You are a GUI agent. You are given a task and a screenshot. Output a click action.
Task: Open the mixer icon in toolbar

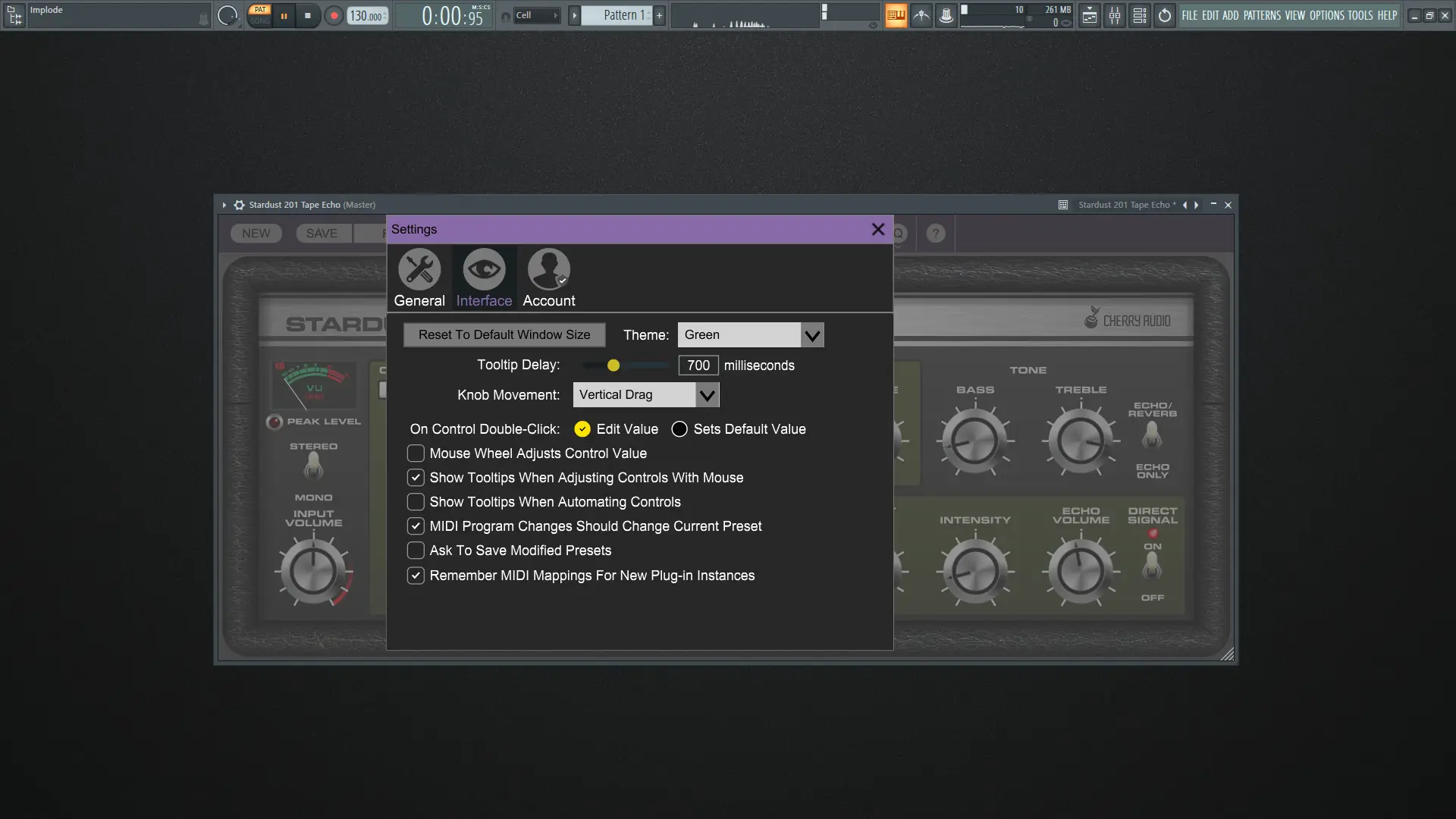pos(1114,15)
